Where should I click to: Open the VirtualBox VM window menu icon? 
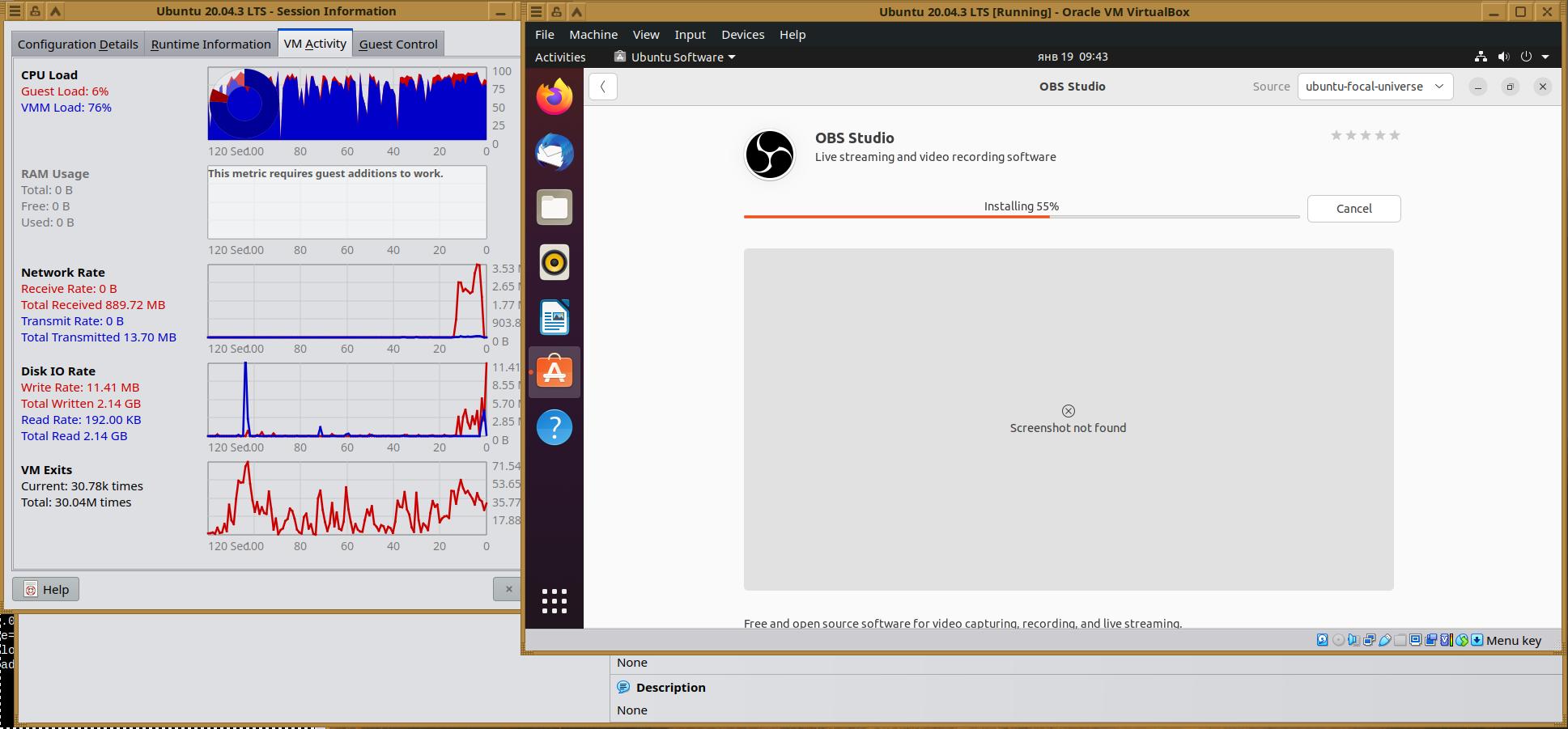pyautogui.click(x=537, y=11)
